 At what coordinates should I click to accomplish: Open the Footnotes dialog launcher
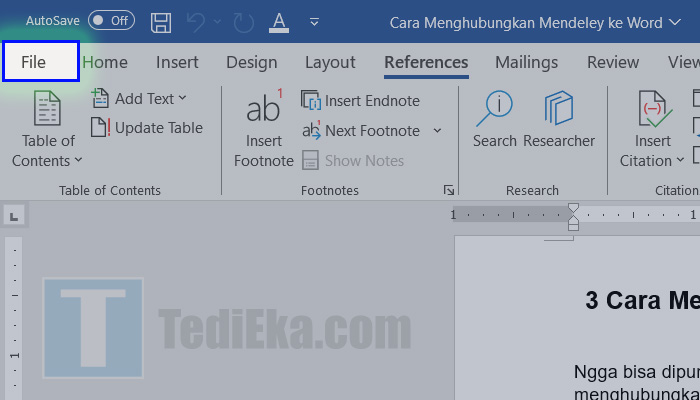coord(449,191)
